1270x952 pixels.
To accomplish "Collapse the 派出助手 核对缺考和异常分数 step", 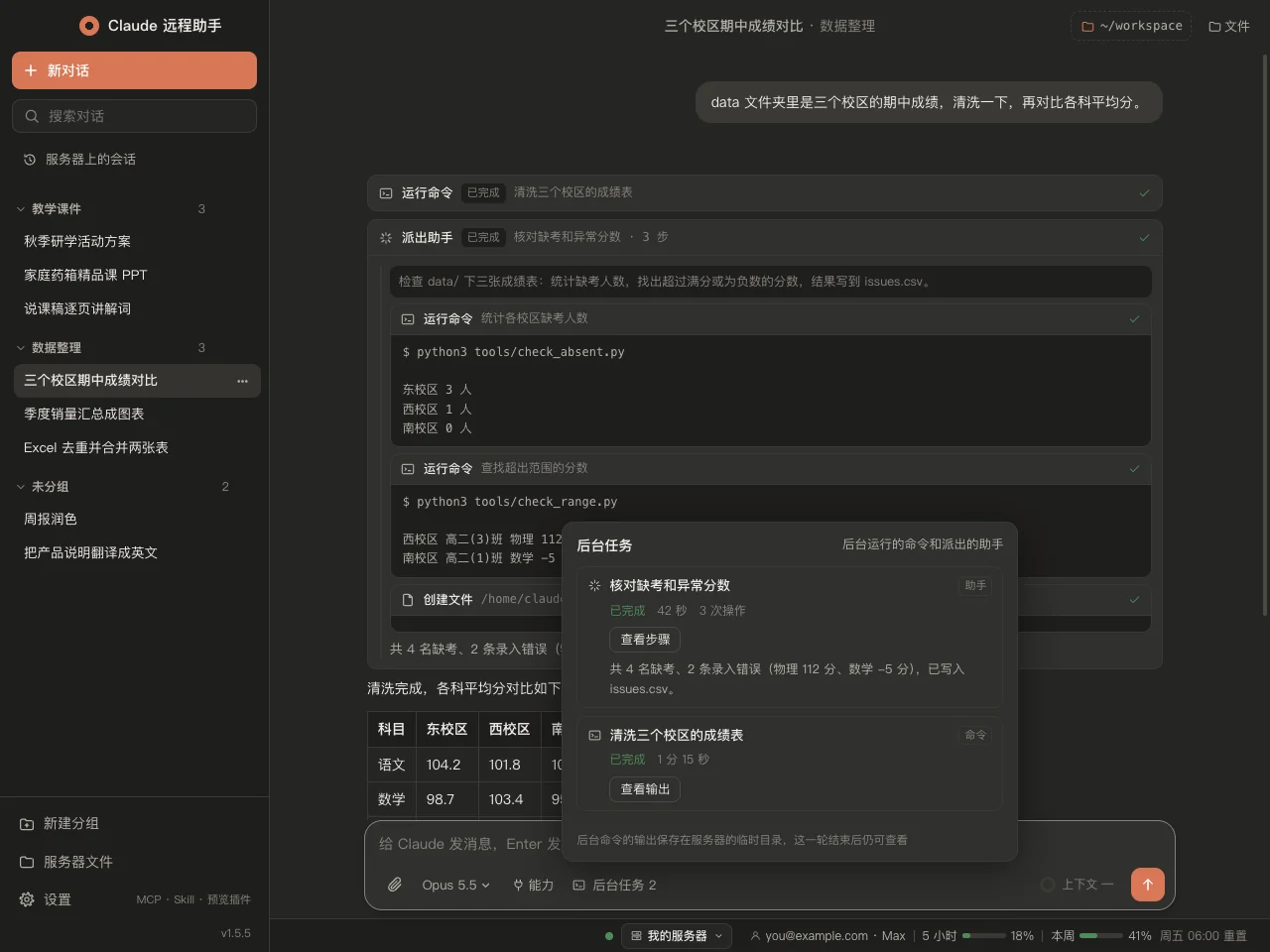I will 765,237.
